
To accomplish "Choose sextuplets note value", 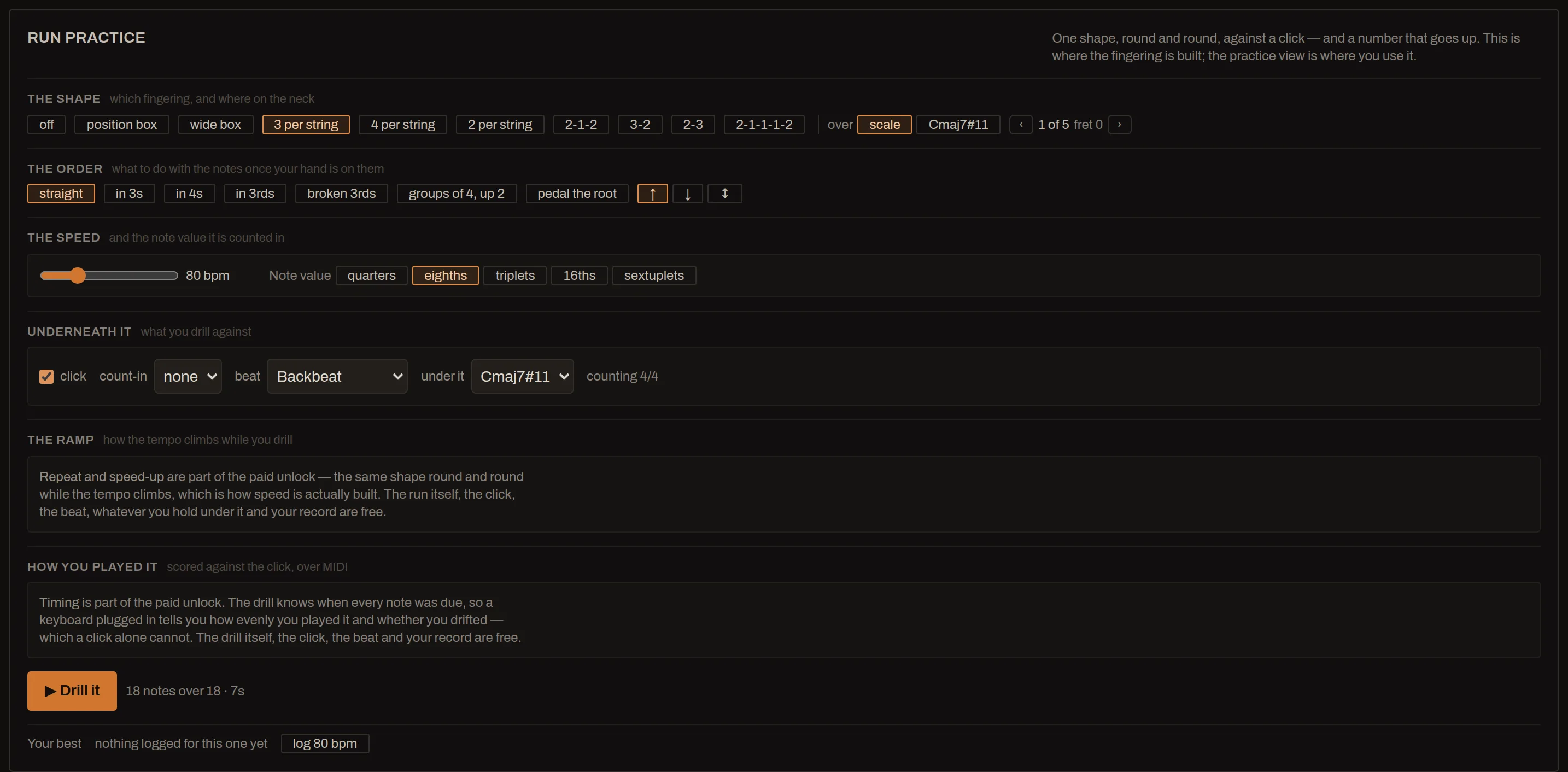I will pyautogui.click(x=654, y=275).
